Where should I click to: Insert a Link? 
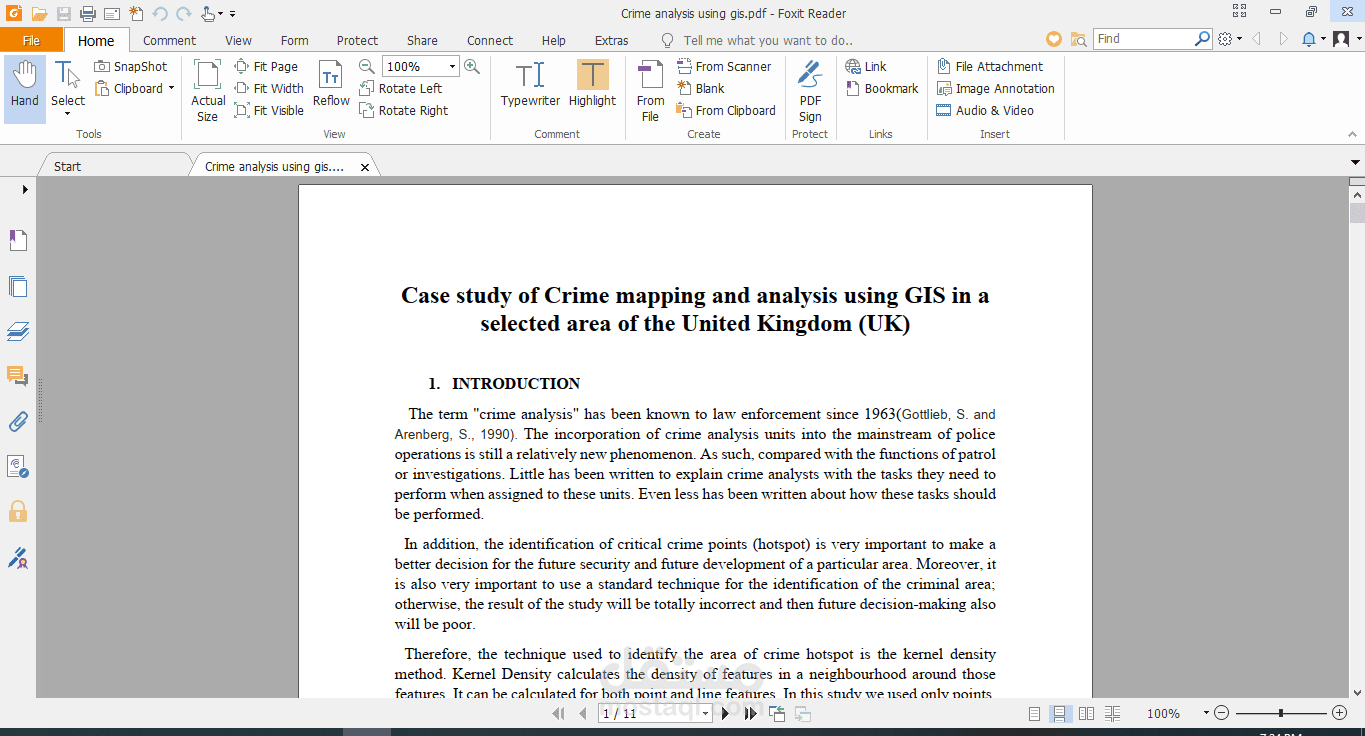(866, 67)
